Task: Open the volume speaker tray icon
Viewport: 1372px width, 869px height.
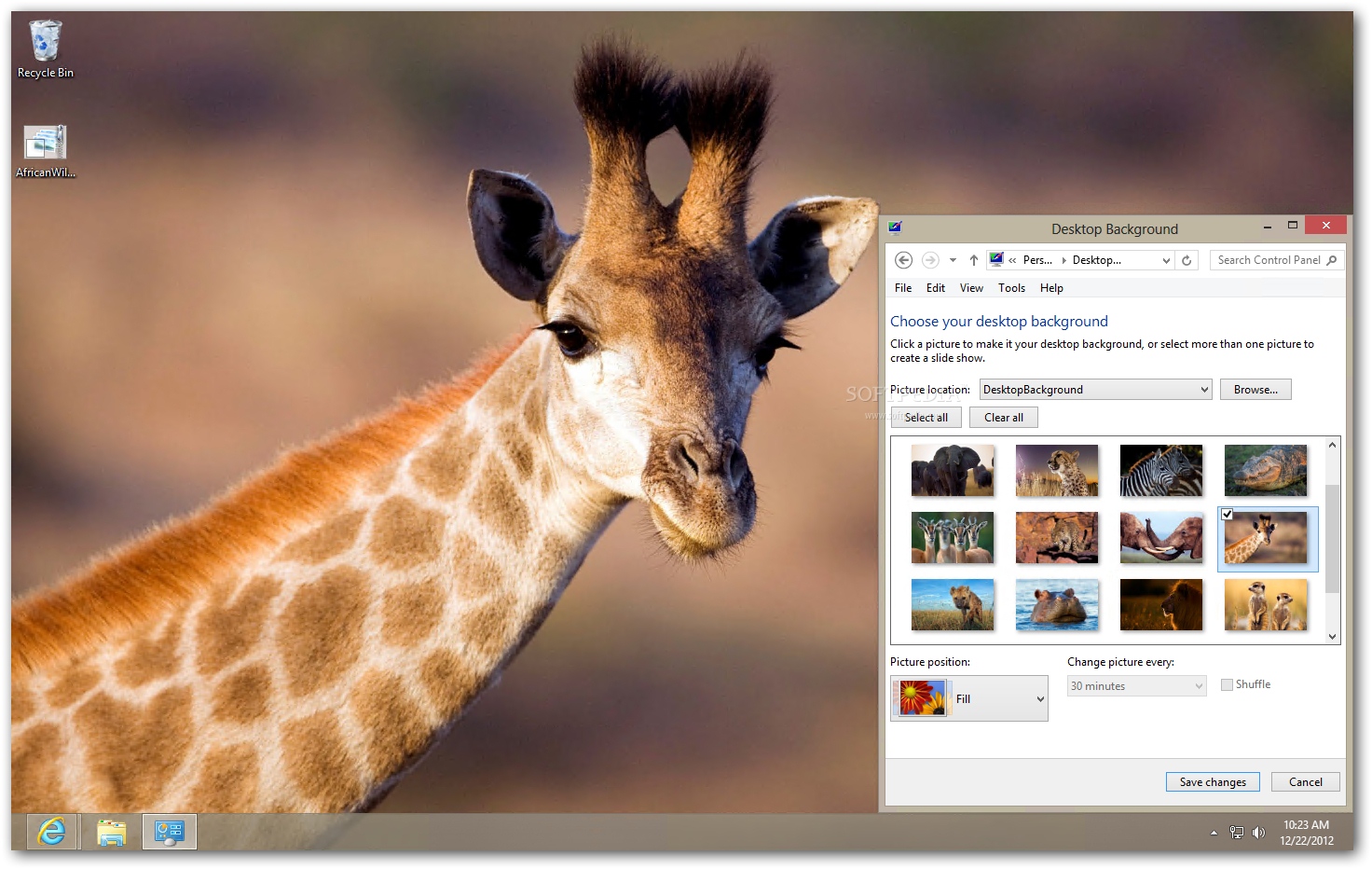Action: [x=1258, y=833]
